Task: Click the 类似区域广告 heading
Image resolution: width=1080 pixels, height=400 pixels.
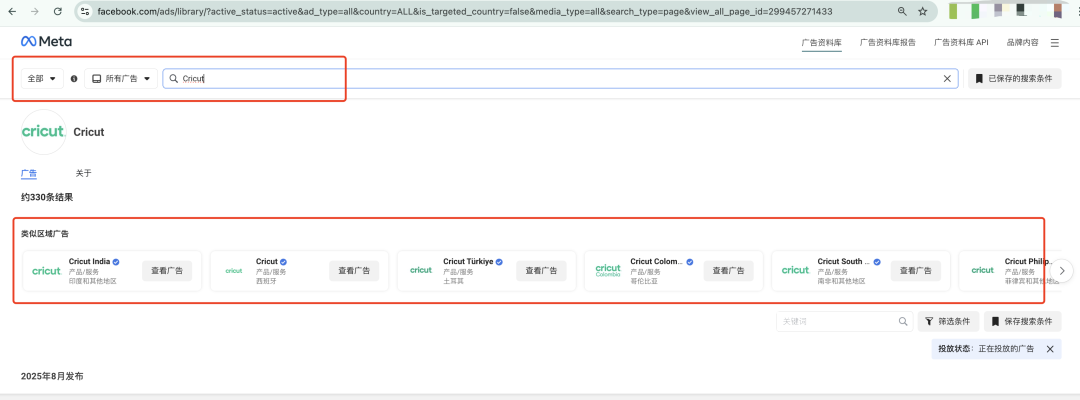Action: pos(45,234)
